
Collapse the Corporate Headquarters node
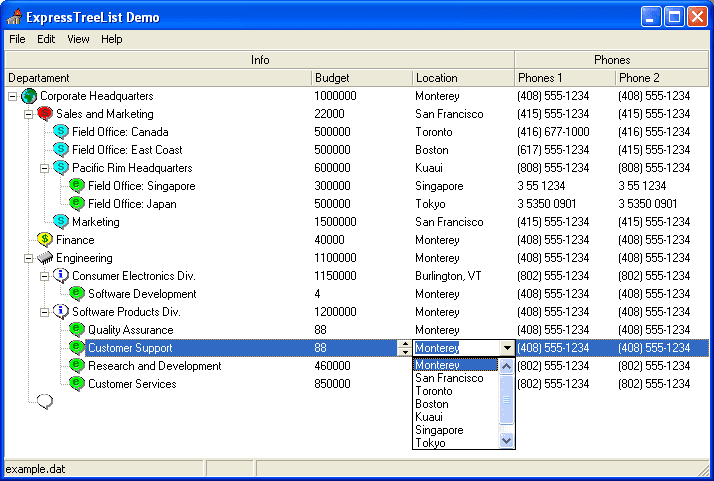(x=12, y=96)
